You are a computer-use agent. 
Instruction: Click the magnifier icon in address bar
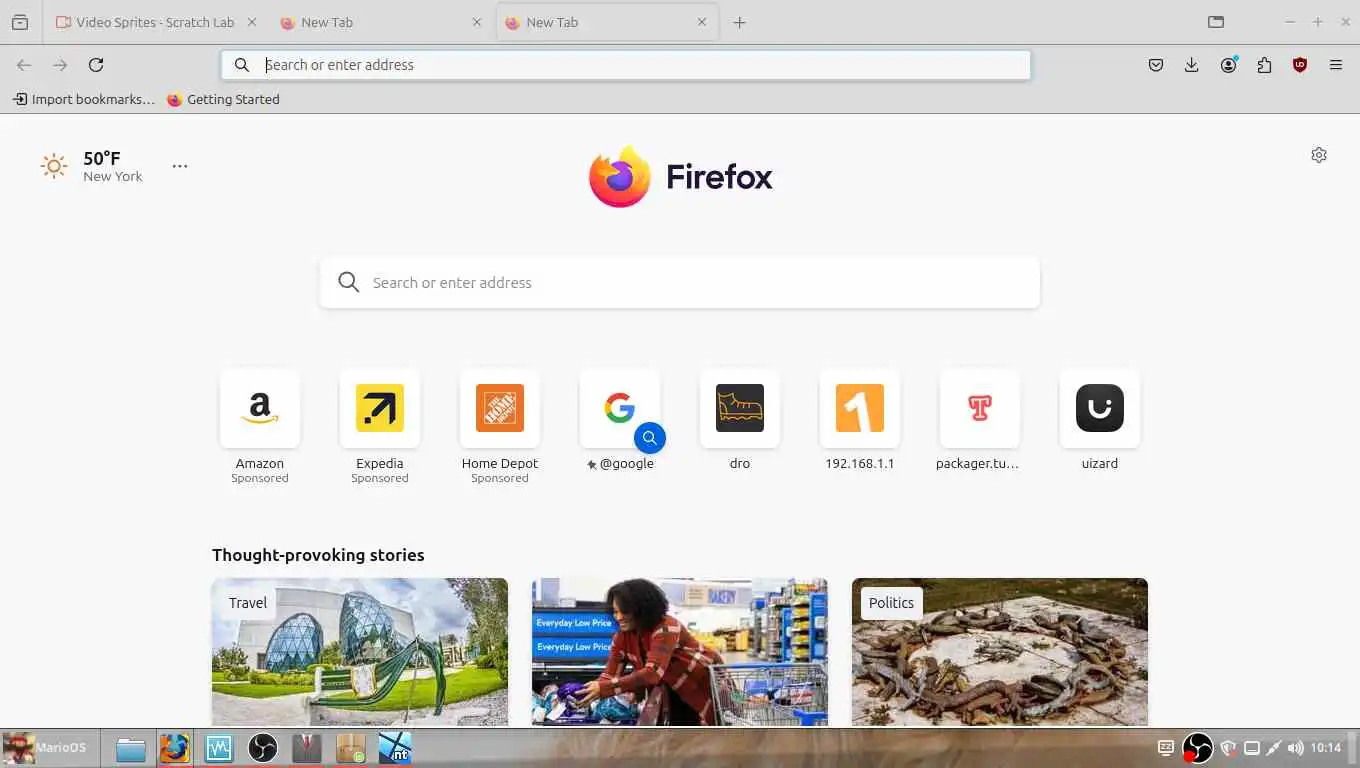(x=242, y=65)
